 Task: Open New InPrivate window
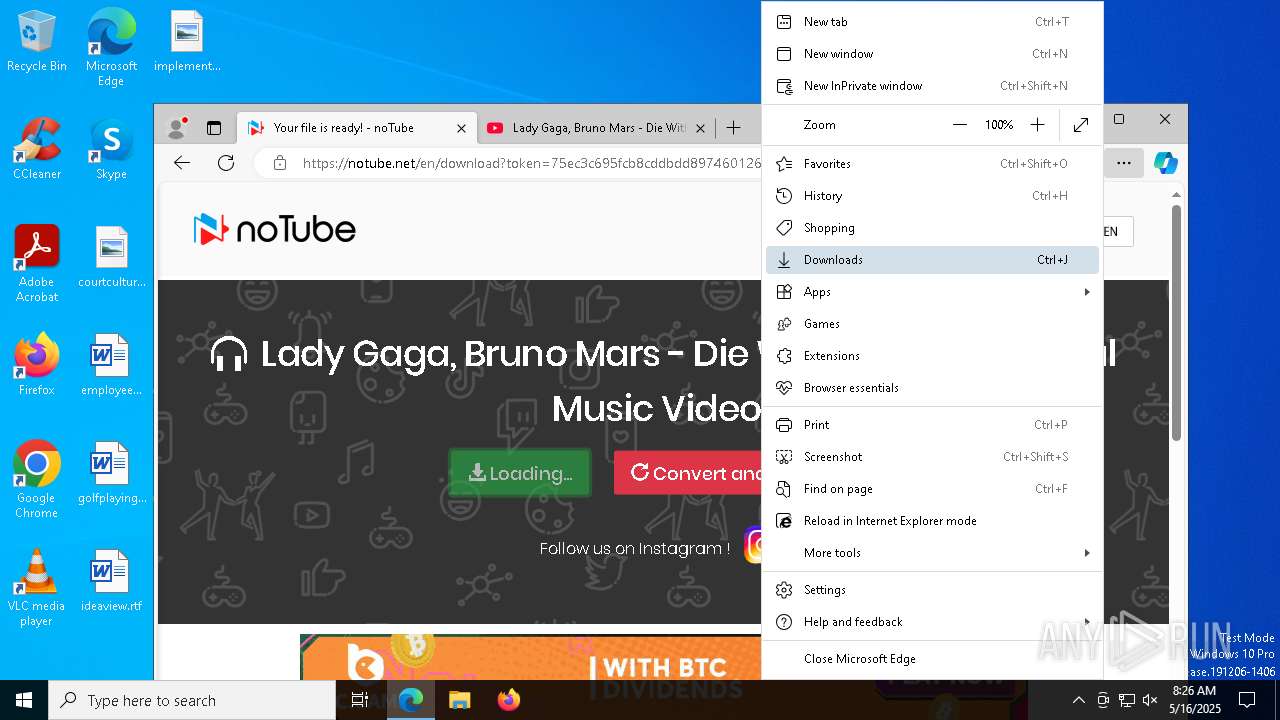coord(932,86)
